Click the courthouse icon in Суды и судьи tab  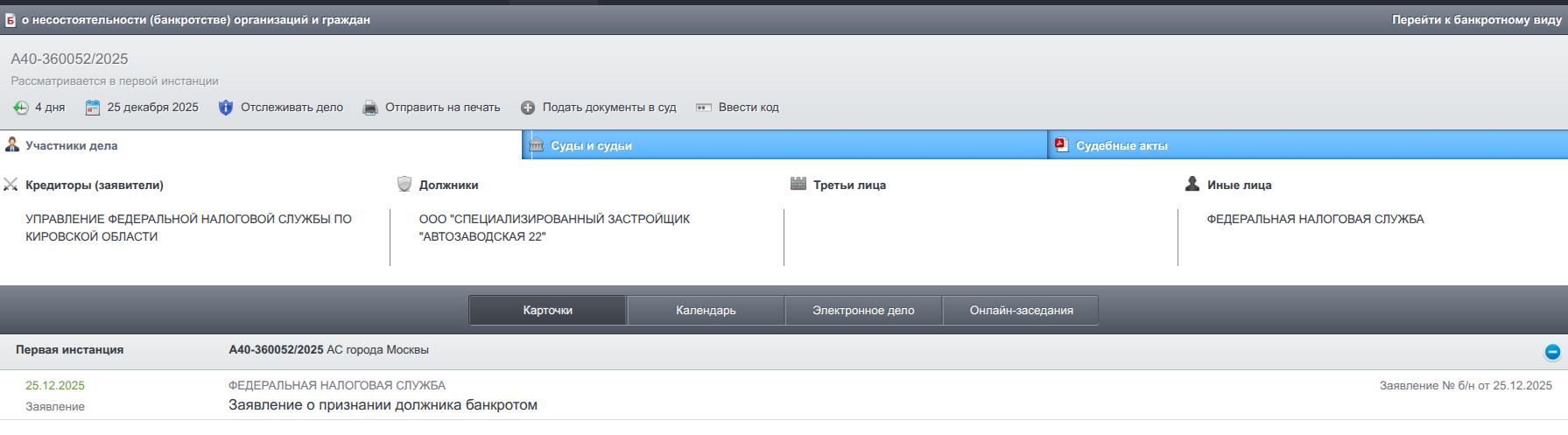[x=537, y=145]
